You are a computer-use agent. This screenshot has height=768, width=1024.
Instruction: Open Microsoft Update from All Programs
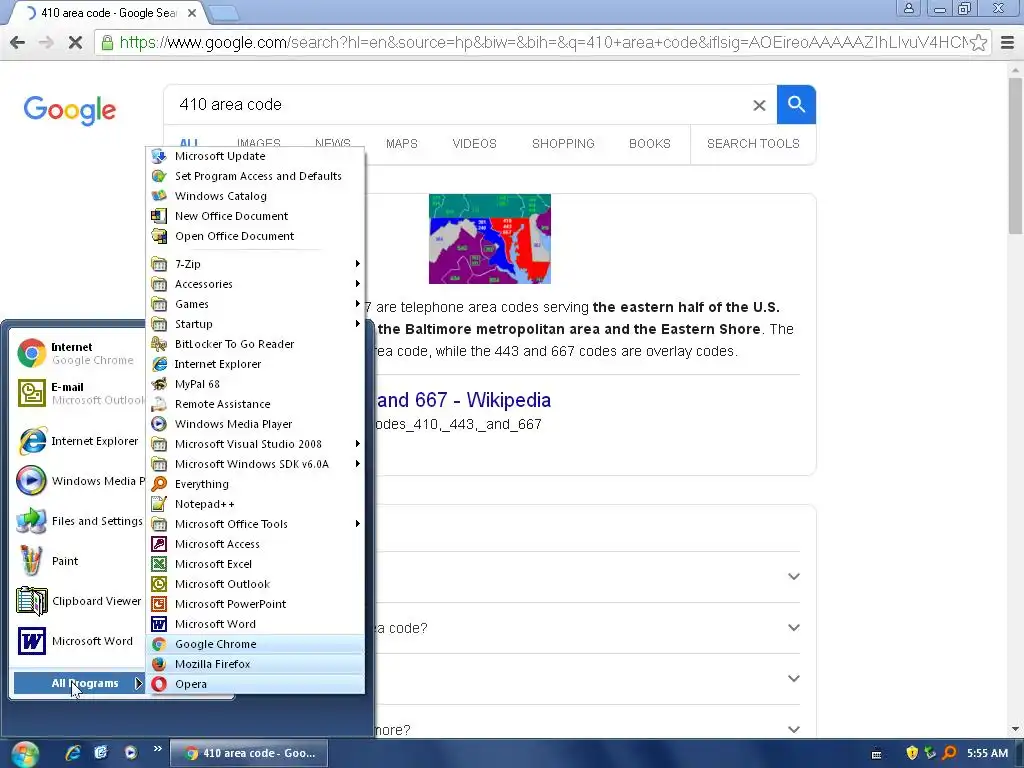(255, 156)
